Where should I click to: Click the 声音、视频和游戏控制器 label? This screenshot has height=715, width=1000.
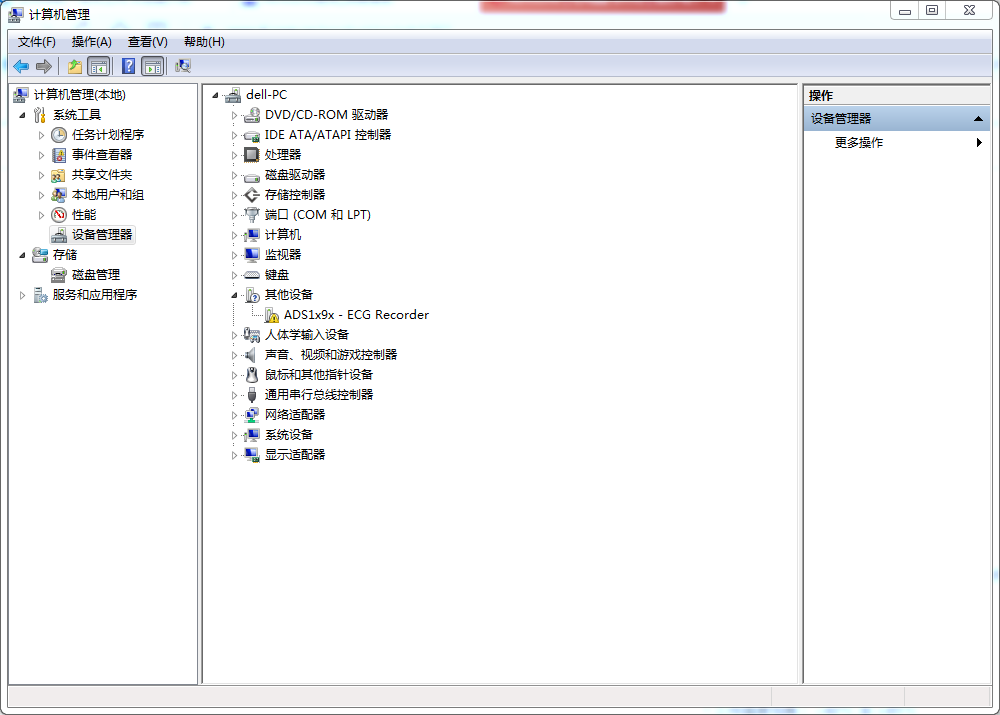(x=331, y=355)
